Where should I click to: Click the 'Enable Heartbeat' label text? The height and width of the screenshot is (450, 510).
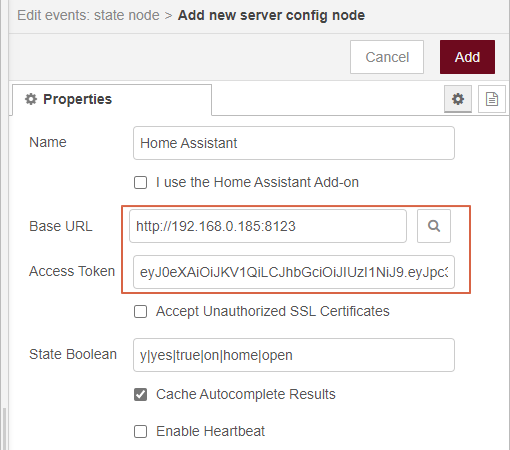click(x=210, y=431)
